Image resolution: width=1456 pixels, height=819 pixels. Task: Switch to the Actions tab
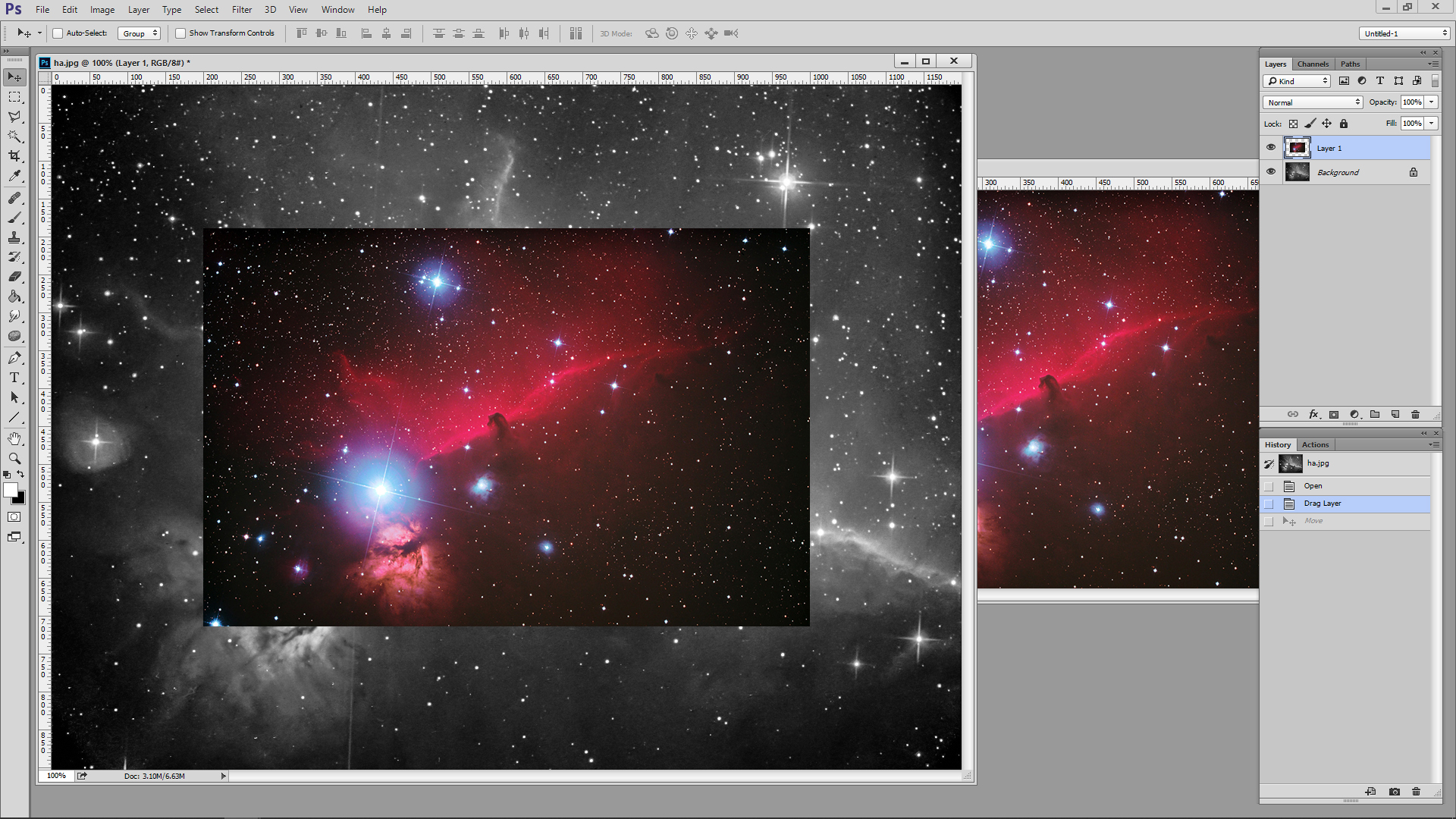1315,444
